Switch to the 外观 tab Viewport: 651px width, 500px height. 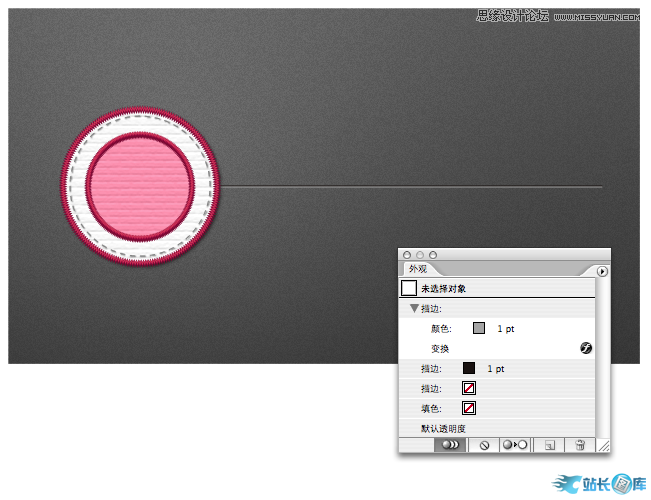tap(418, 270)
